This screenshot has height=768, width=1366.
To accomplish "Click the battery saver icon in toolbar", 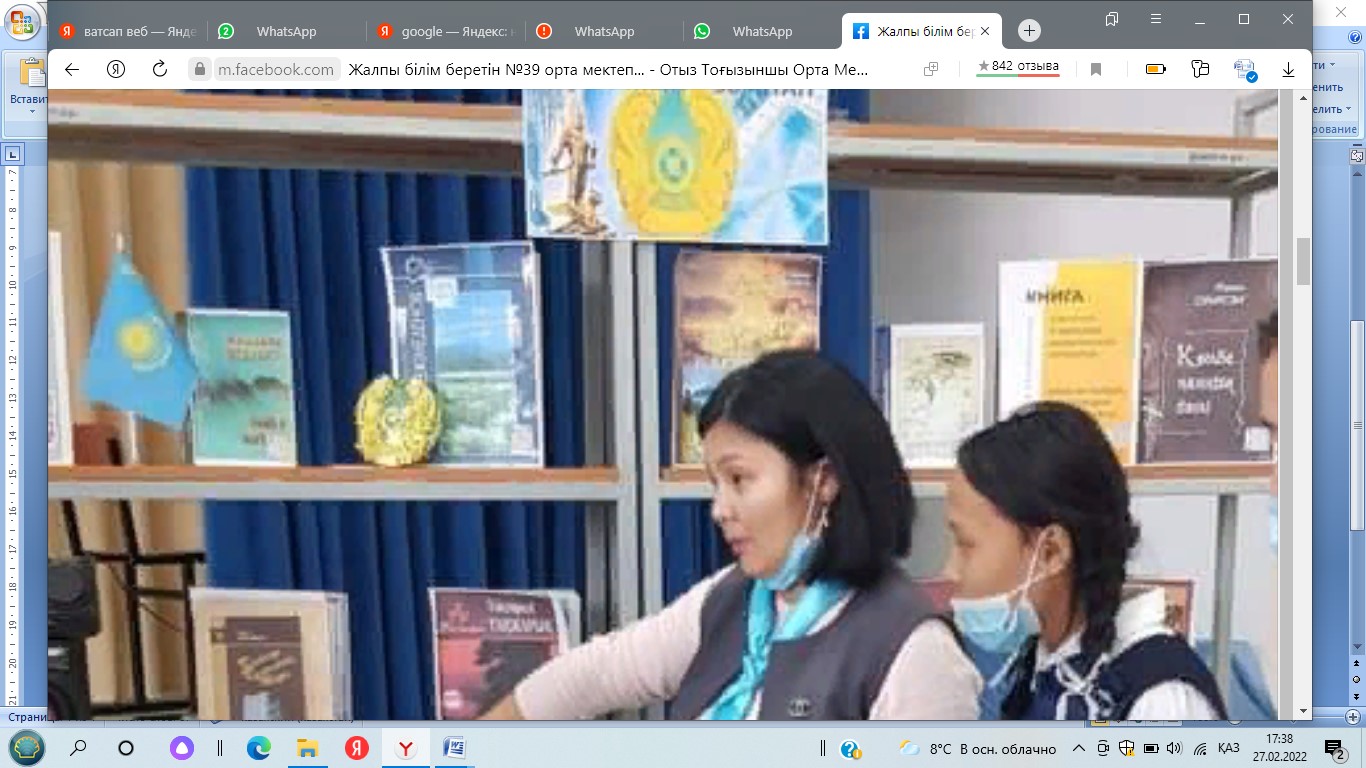I will [x=1155, y=69].
